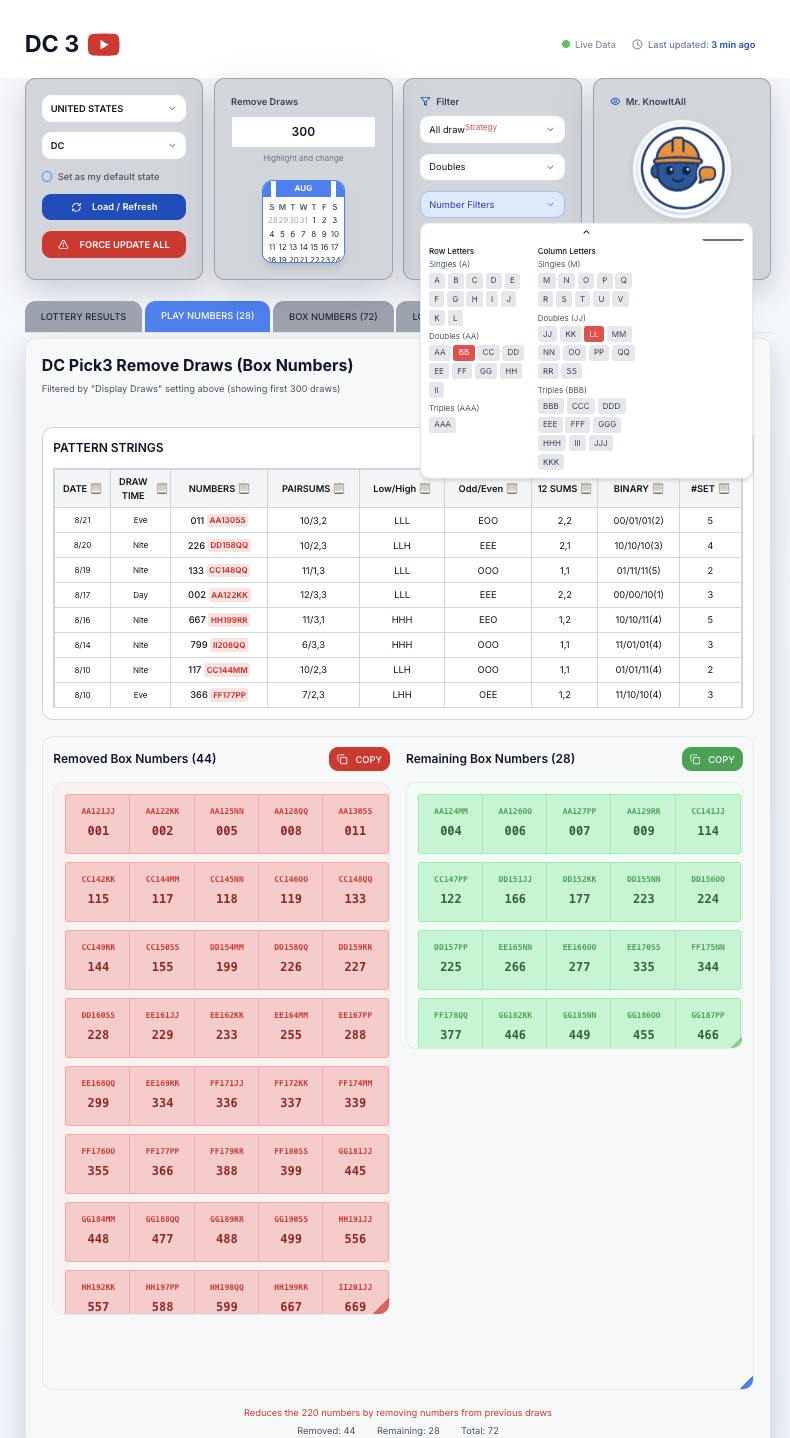This screenshot has height=1438, width=790.
Task: Click remaining box number 114
Action: (708, 824)
